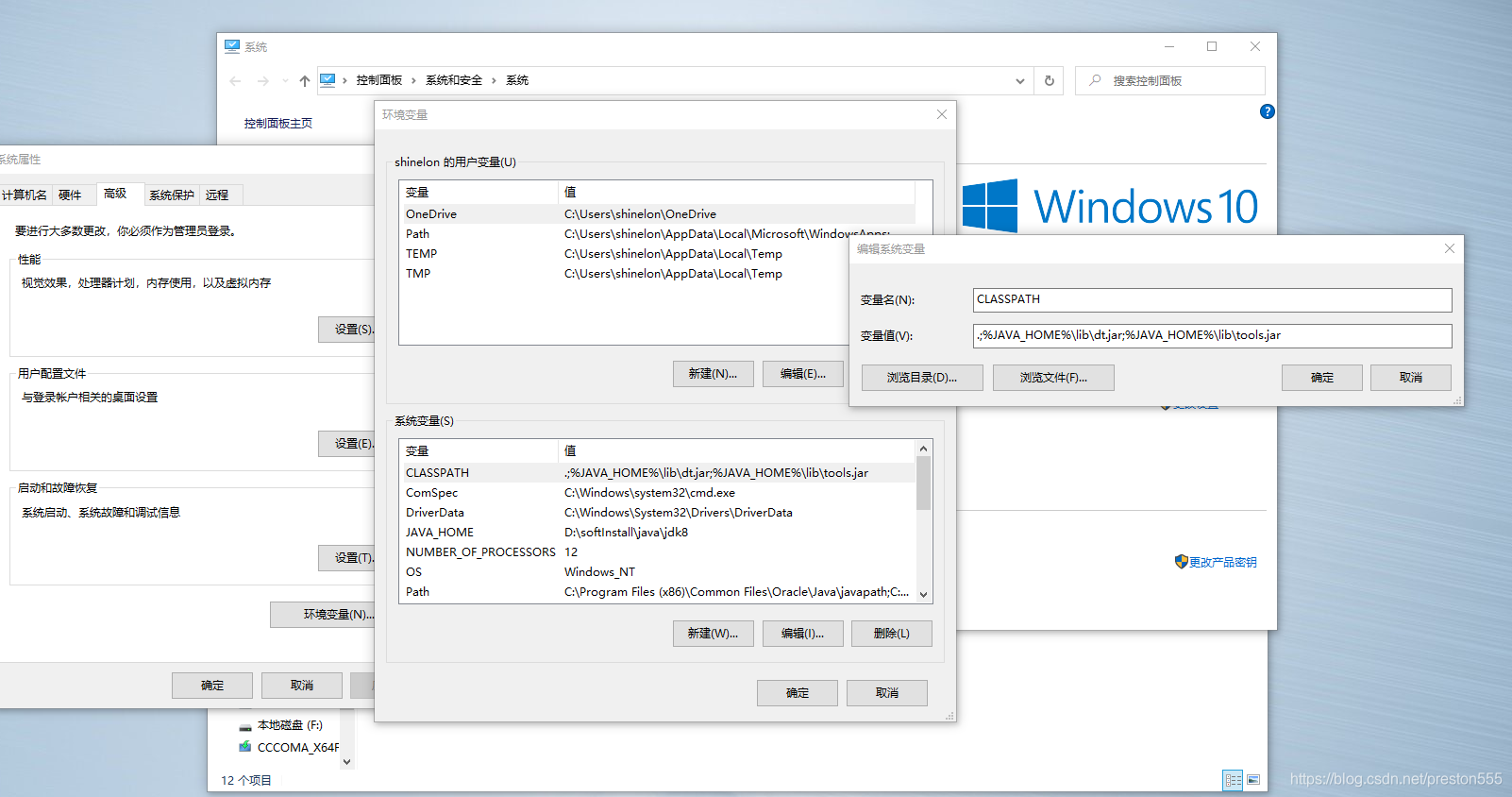Select local disk (F:) drive icon
Image resolution: width=1512 pixels, height=797 pixels.
[245, 726]
